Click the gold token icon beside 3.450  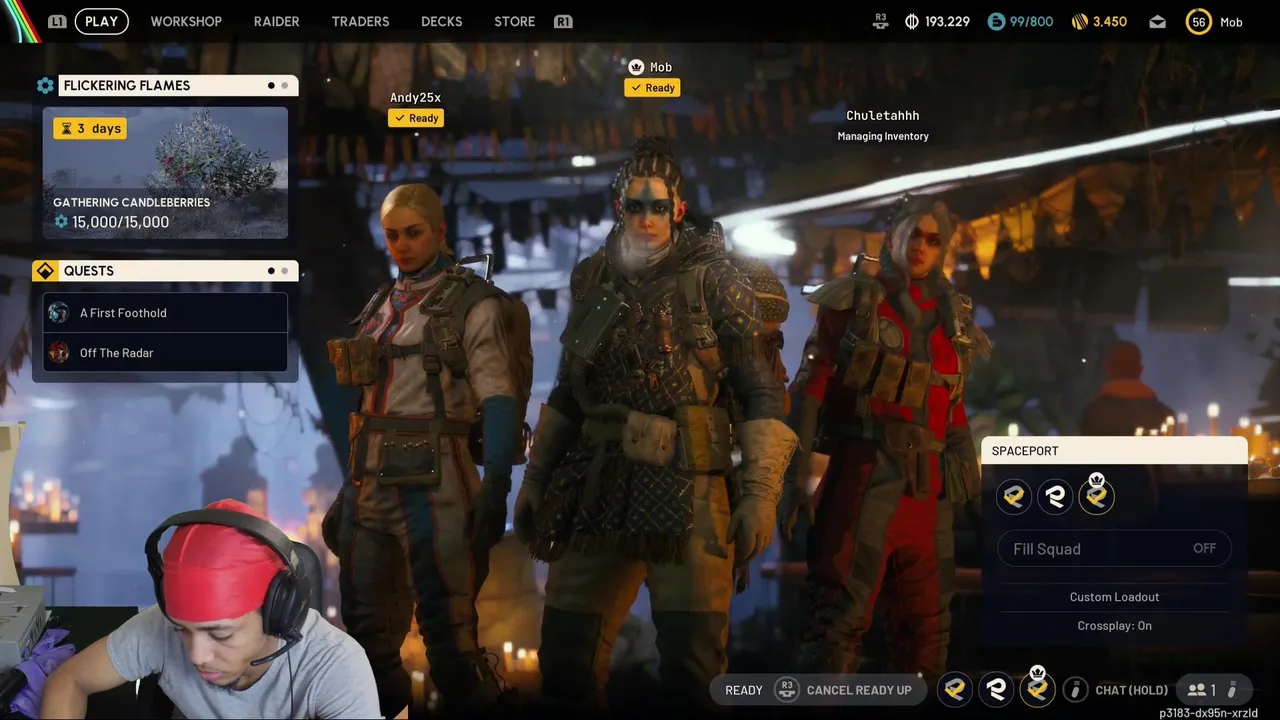[1079, 21]
